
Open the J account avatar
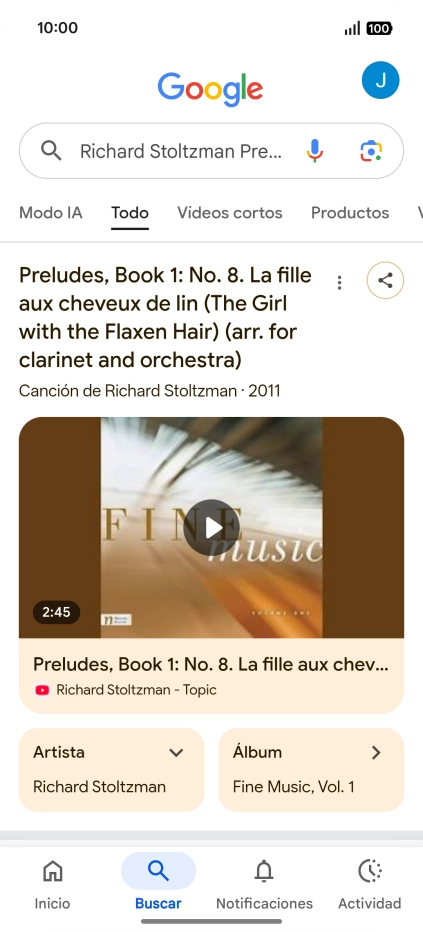[380, 80]
